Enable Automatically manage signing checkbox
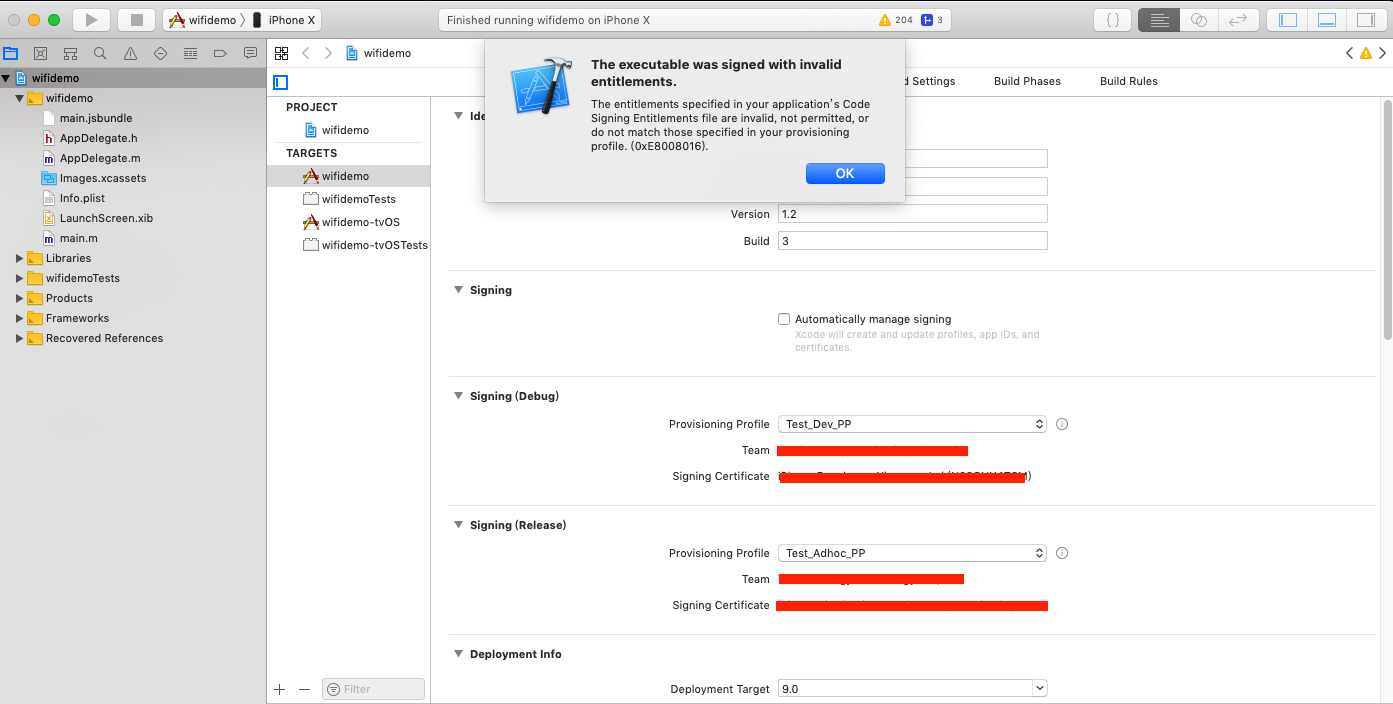 pyautogui.click(x=784, y=319)
